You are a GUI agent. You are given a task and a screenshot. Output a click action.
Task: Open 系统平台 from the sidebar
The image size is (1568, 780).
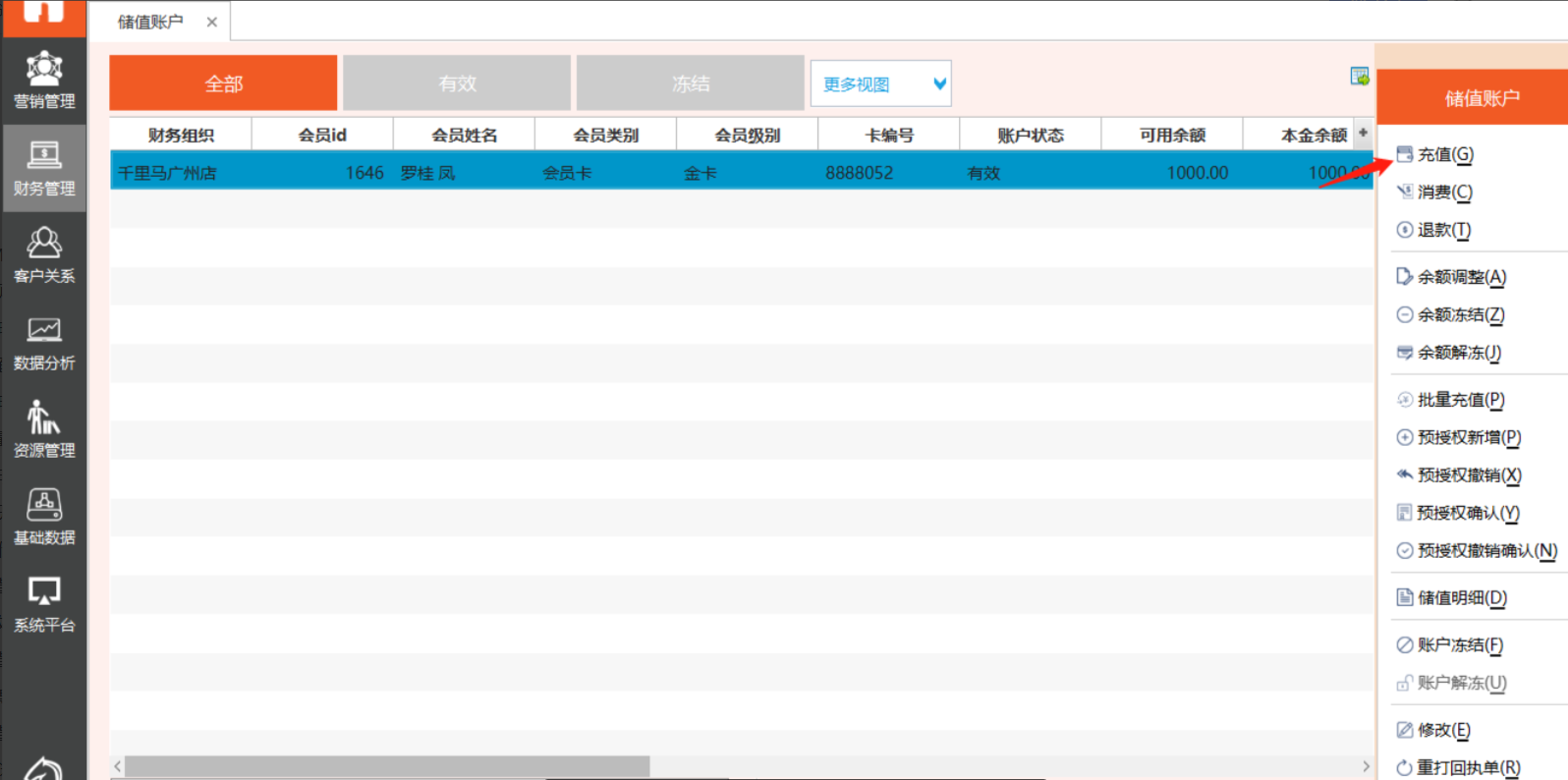click(x=44, y=604)
